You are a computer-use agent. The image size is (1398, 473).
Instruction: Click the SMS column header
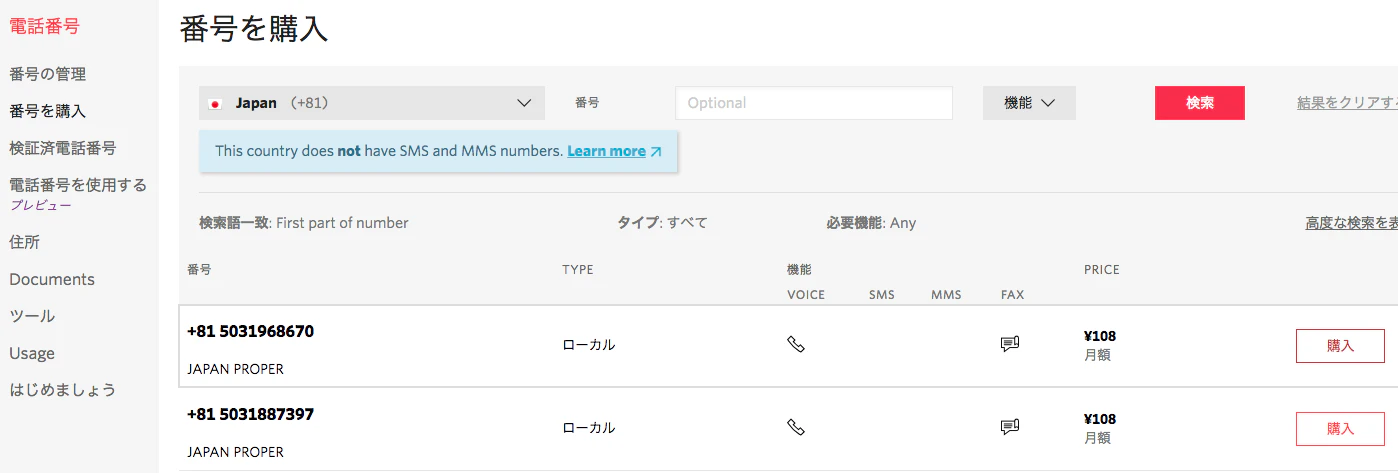click(882, 295)
